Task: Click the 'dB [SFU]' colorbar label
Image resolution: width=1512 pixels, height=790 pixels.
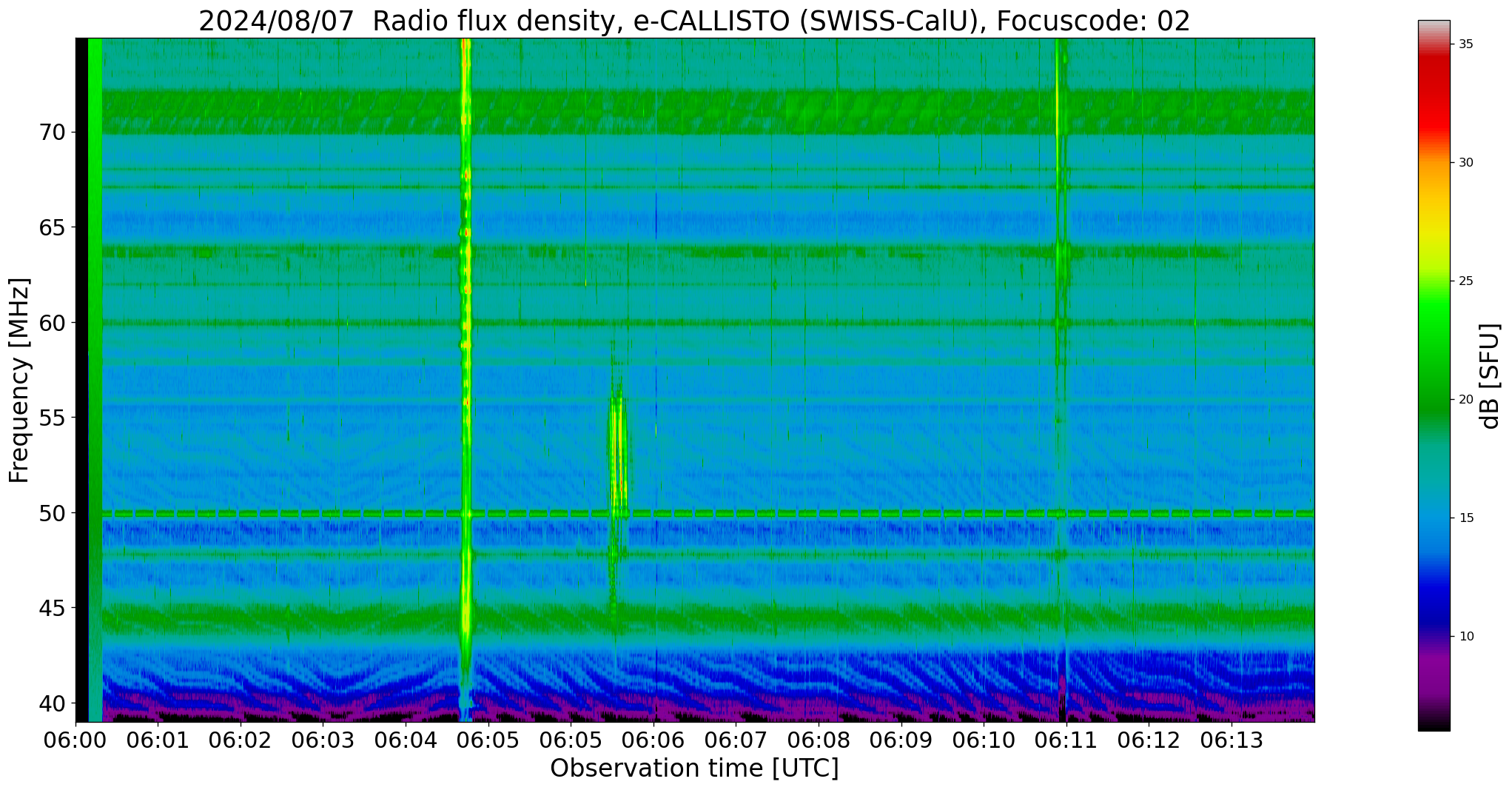Action: (1490, 376)
